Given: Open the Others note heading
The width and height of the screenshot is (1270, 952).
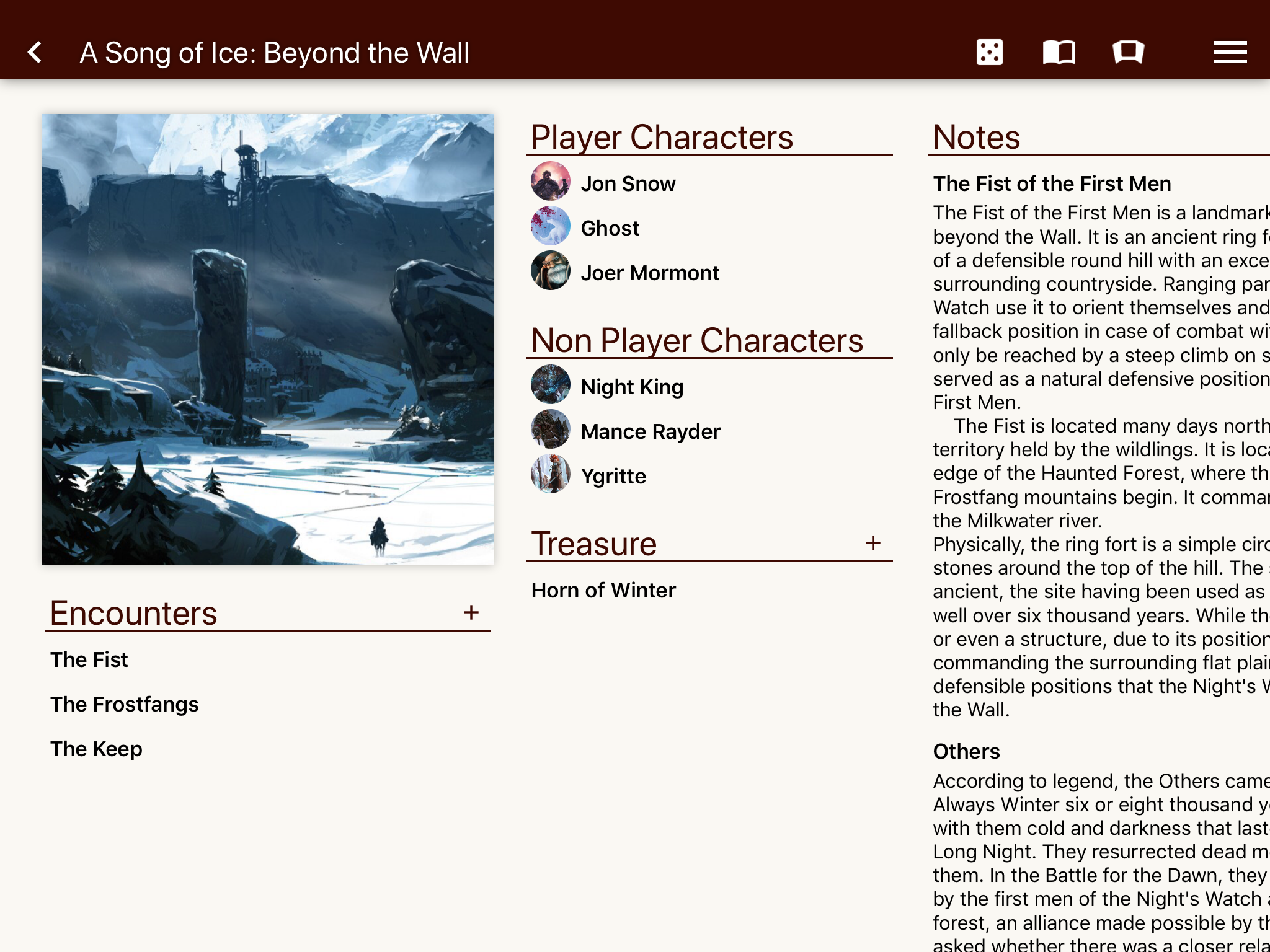Looking at the screenshot, I should pyautogui.click(x=966, y=751).
